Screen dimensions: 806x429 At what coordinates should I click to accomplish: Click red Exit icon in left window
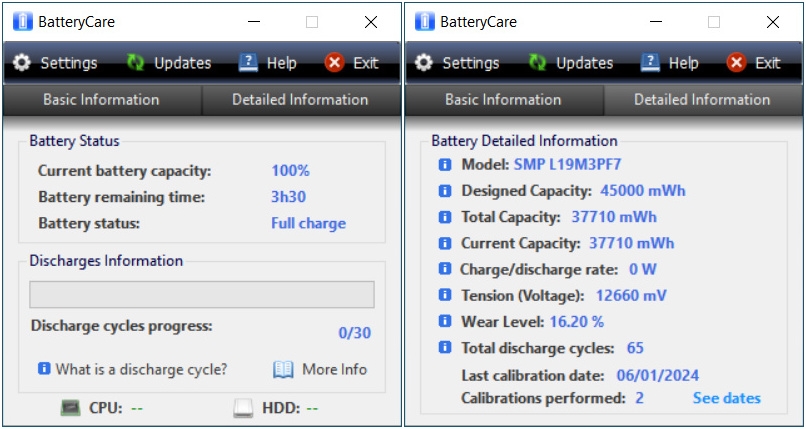pos(334,63)
